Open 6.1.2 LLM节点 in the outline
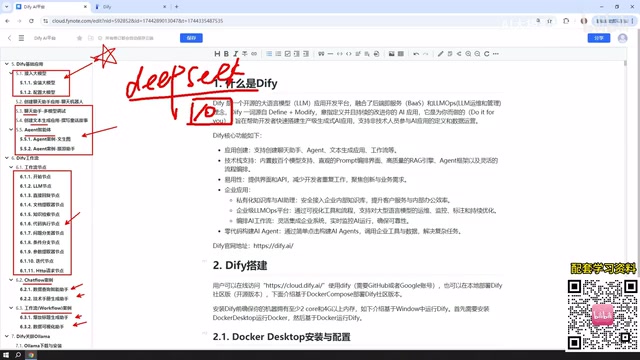Viewport: 640px width, 360px height. pyautogui.click(x=36, y=186)
